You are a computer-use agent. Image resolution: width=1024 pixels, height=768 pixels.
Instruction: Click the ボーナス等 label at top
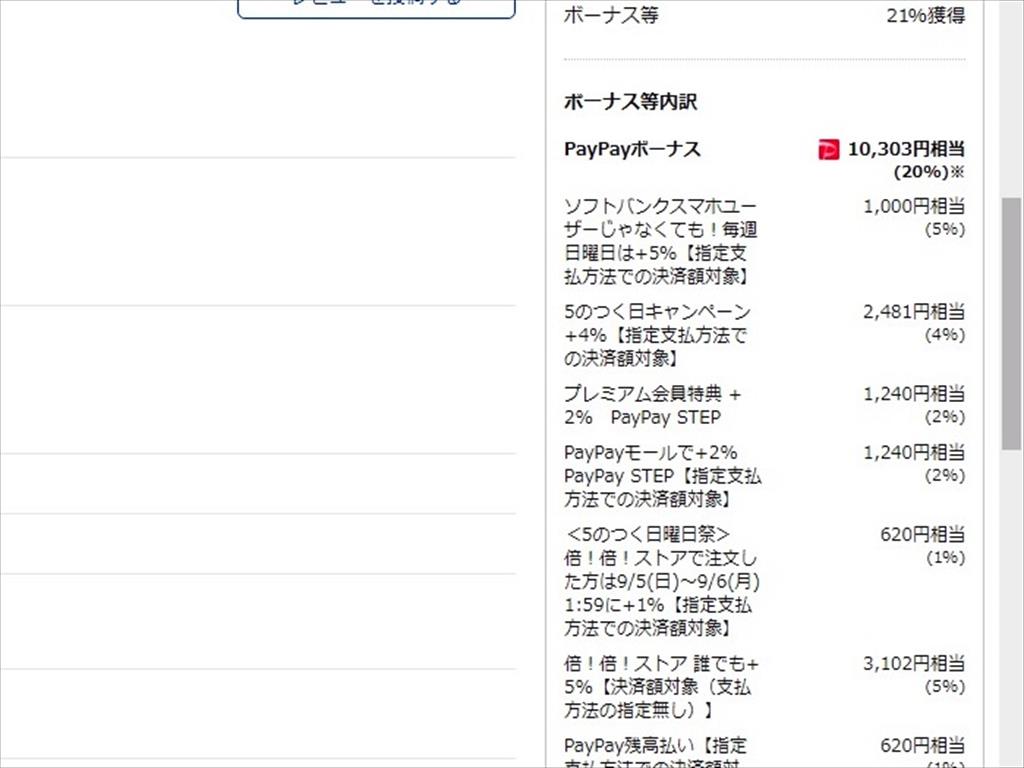(611, 15)
